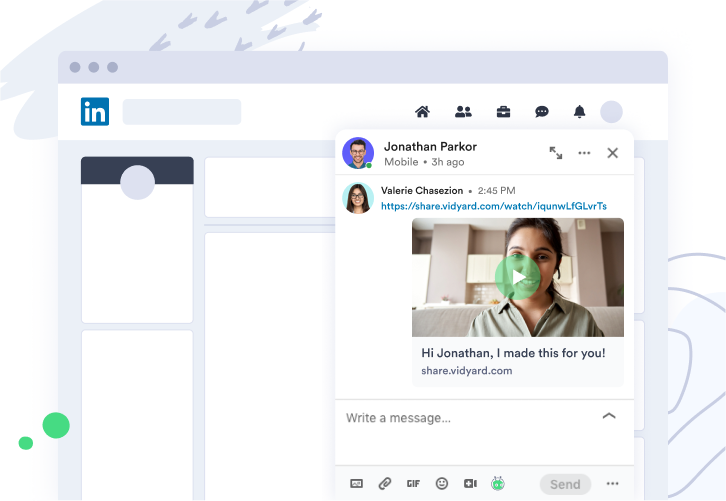The height and width of the screenshot is (501, 726).
Task: Start a video meeting via camera icon
Action: [470, 484]
